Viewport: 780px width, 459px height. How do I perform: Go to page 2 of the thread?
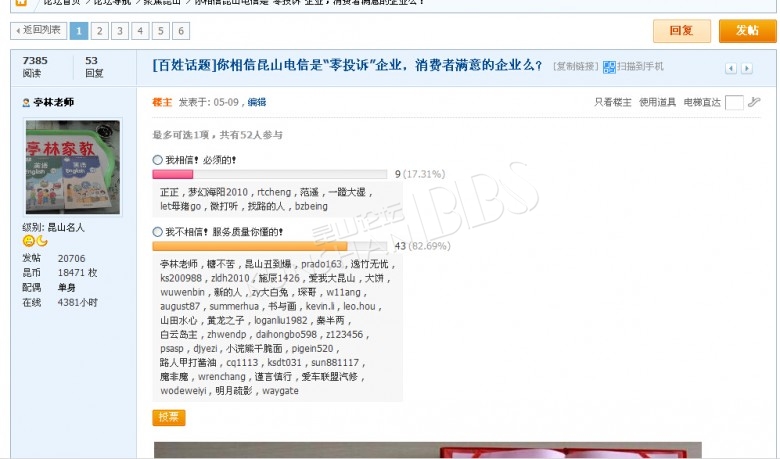click(x=100, y=31)
